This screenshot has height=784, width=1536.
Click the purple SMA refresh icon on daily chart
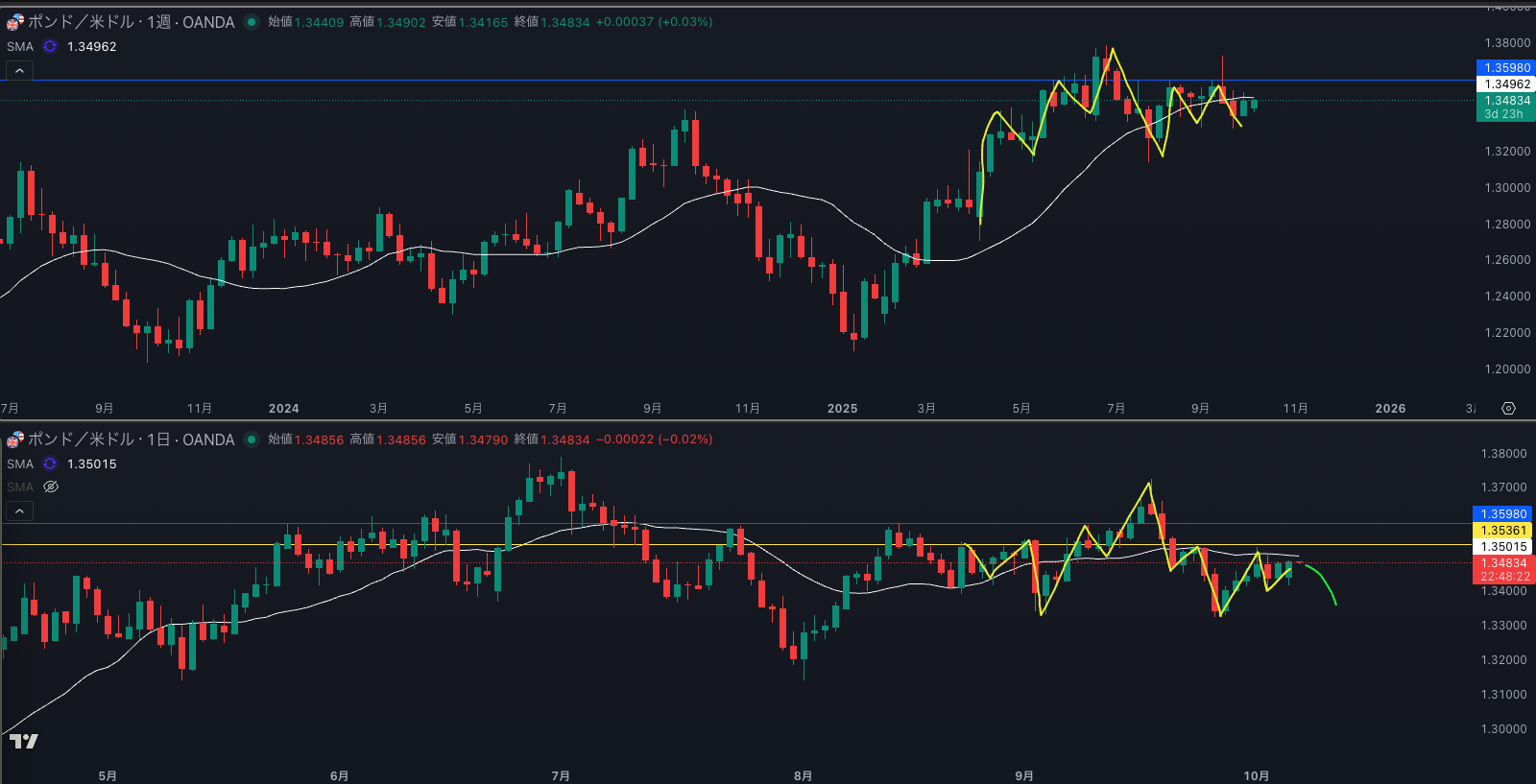click(50, 463)
